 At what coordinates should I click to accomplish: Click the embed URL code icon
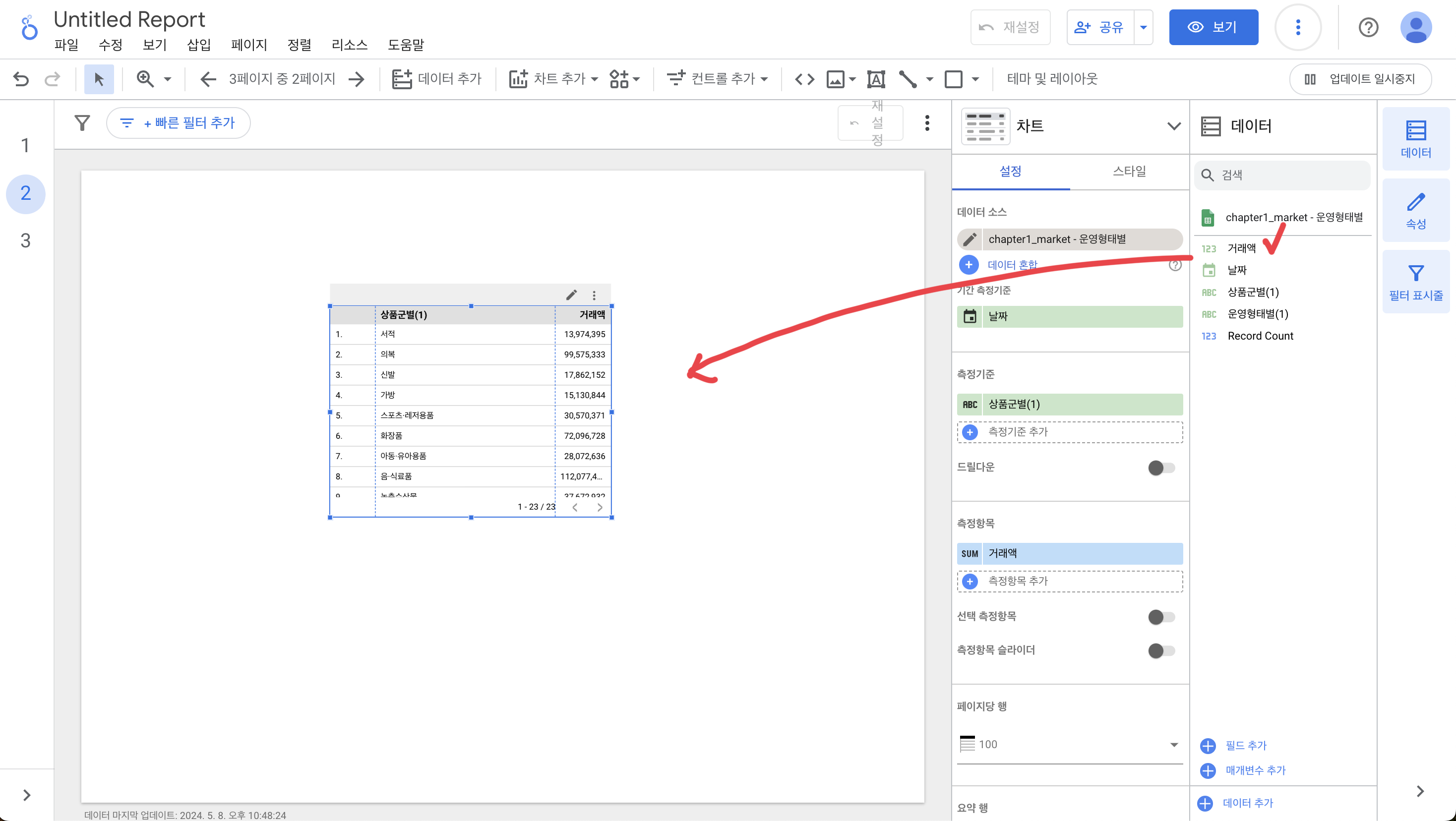pyautogui.click(x=804, y=78)
